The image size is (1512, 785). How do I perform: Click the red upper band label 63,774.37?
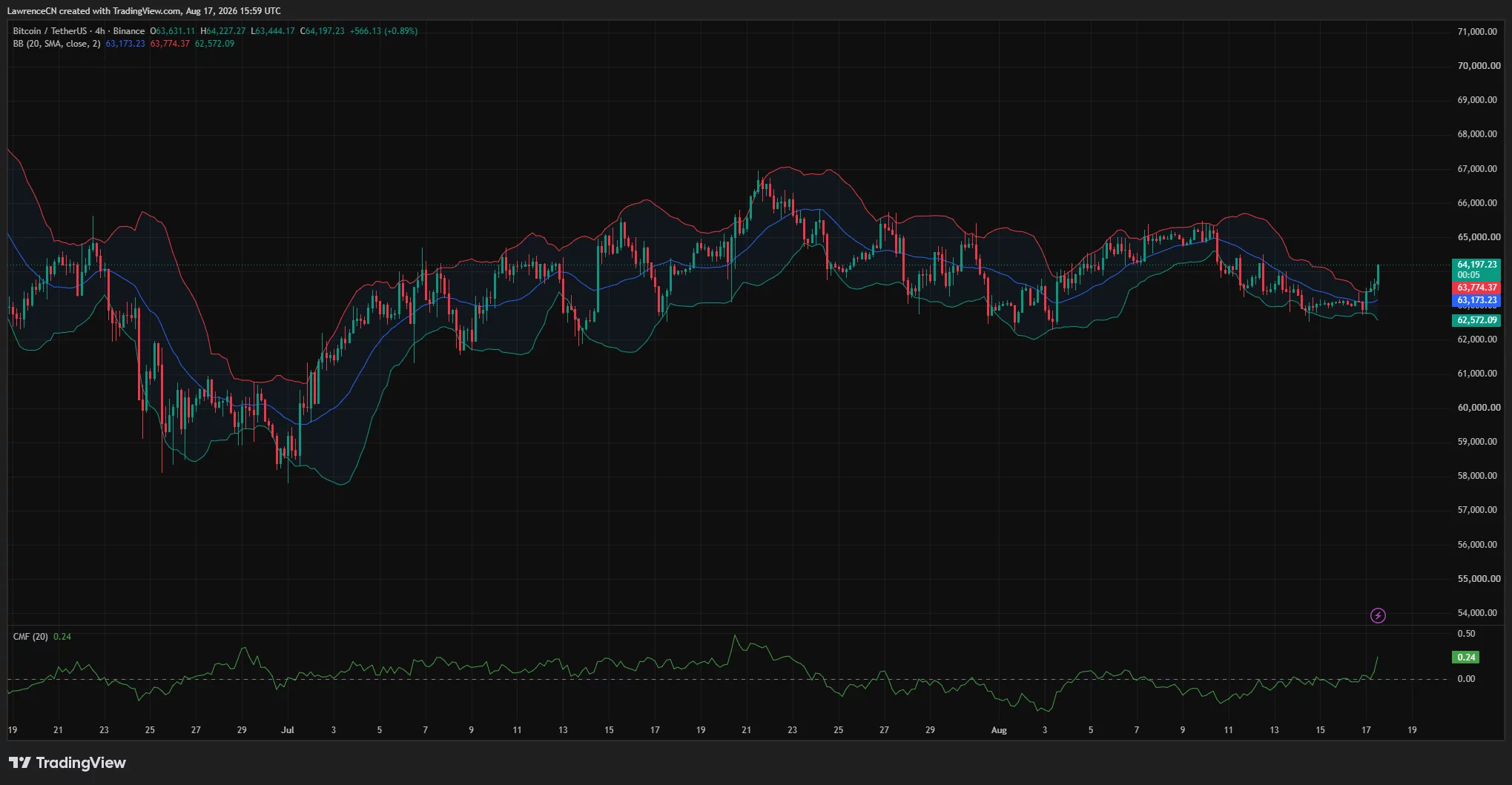coord(1476,288)
